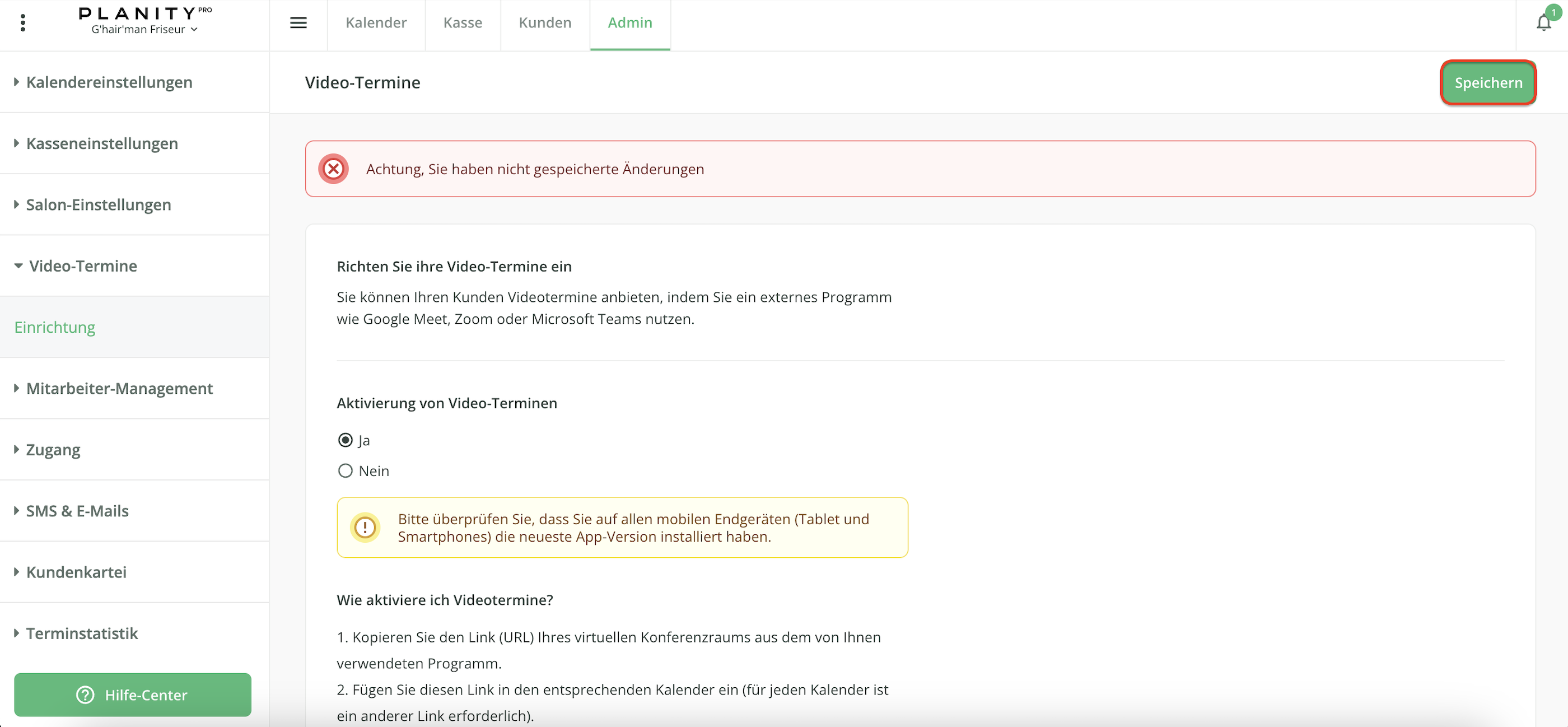Select Einrichtung in the sidebar
Image resolution: width=1568 pixels, height=727 pixels.
(55, 327)
